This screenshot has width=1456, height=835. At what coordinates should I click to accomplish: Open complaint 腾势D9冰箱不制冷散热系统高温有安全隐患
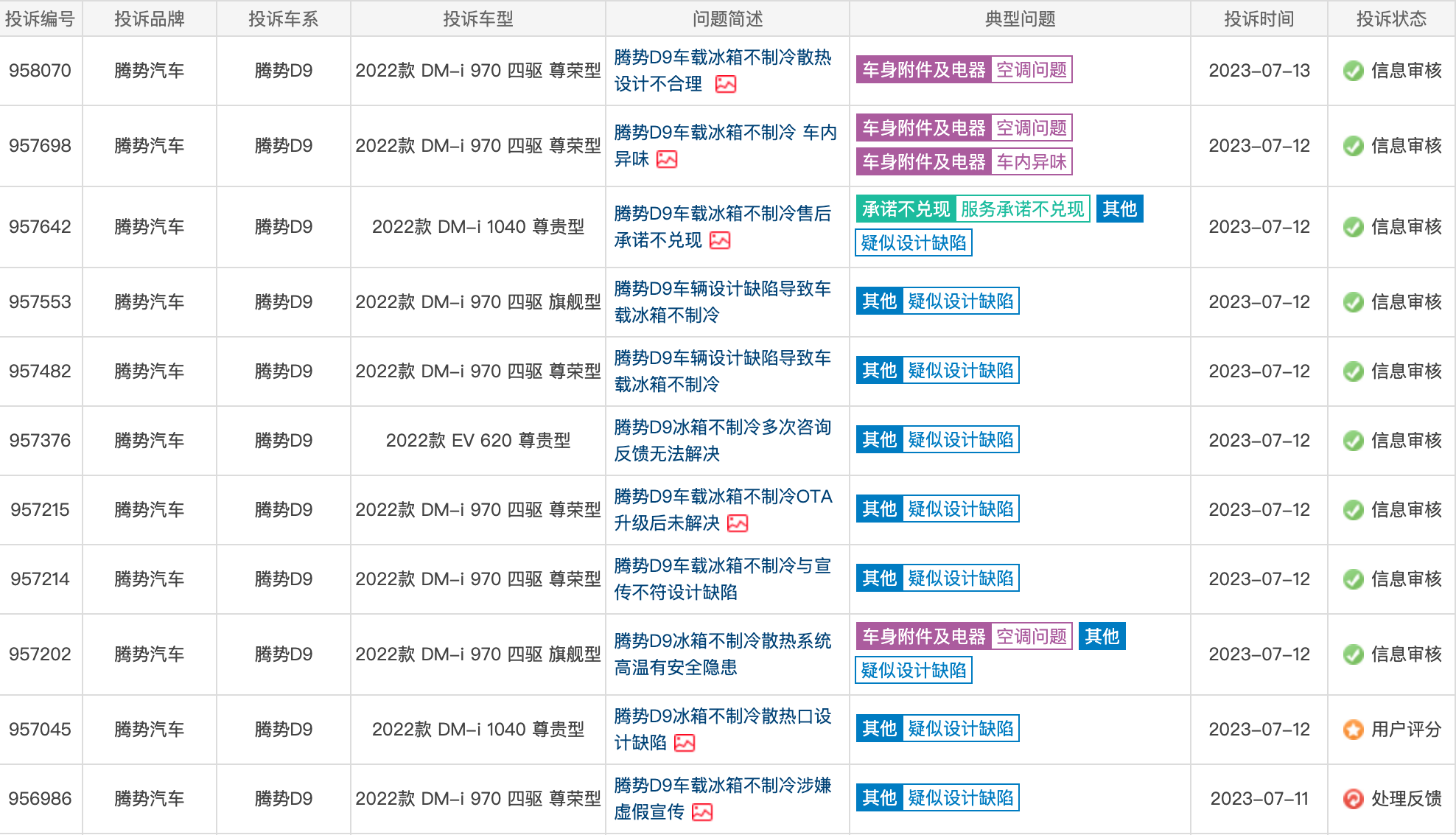click(x=723, y=654)
